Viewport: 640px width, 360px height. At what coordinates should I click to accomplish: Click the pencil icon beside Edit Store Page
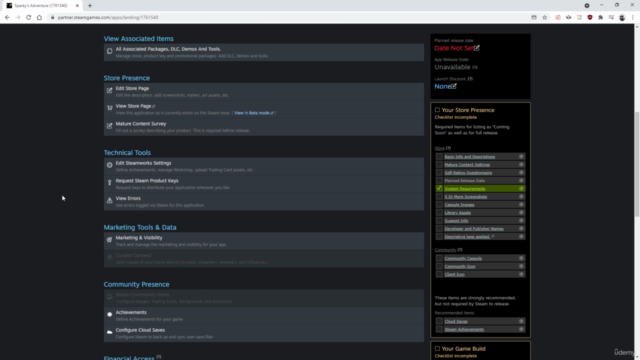point(109,91)
